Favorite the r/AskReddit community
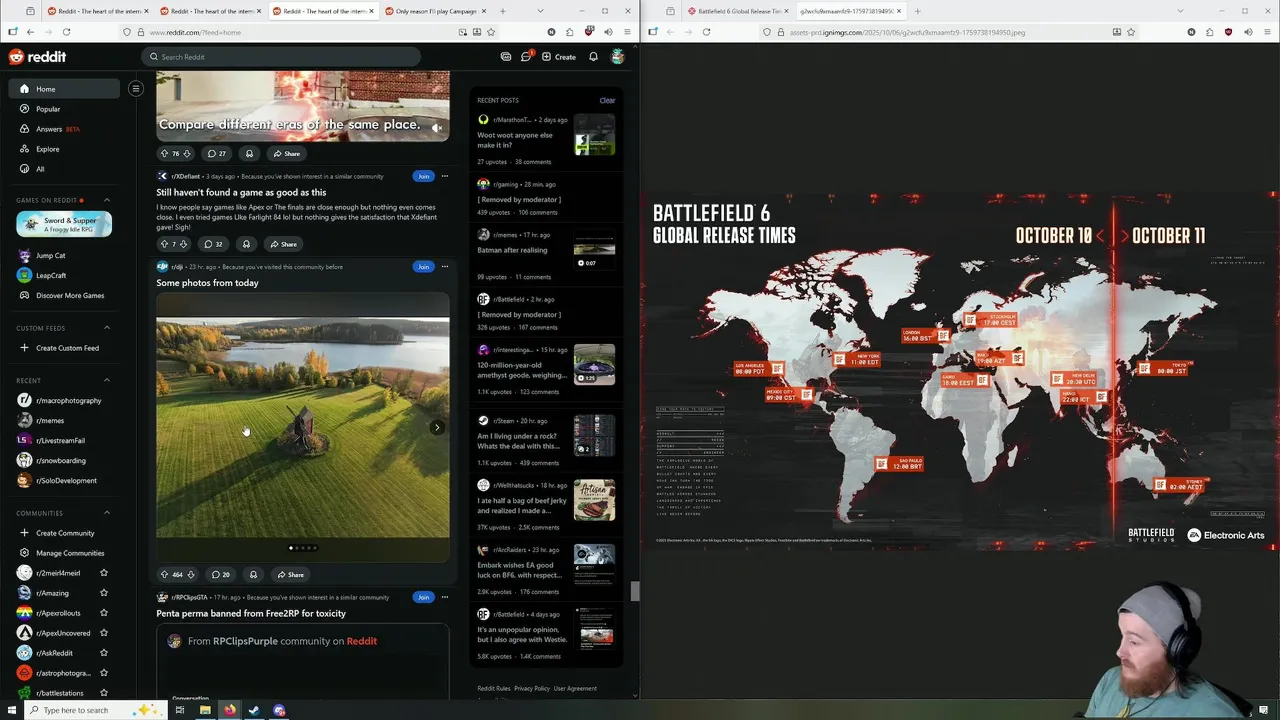The height and width of the screenshot is (720, 1280). point(104,653)
